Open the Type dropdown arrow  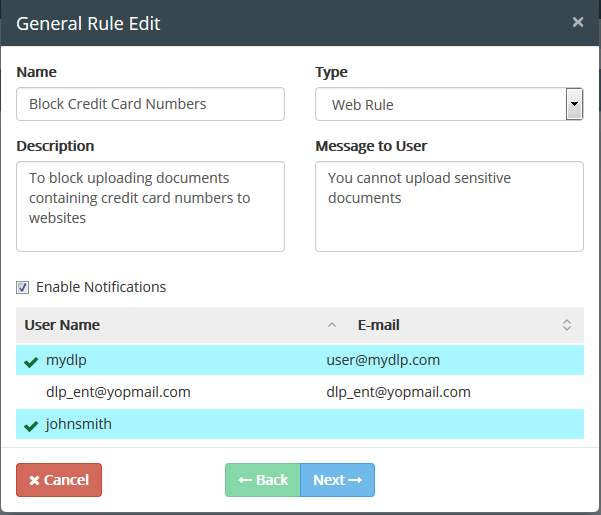(x=574, y=104)
